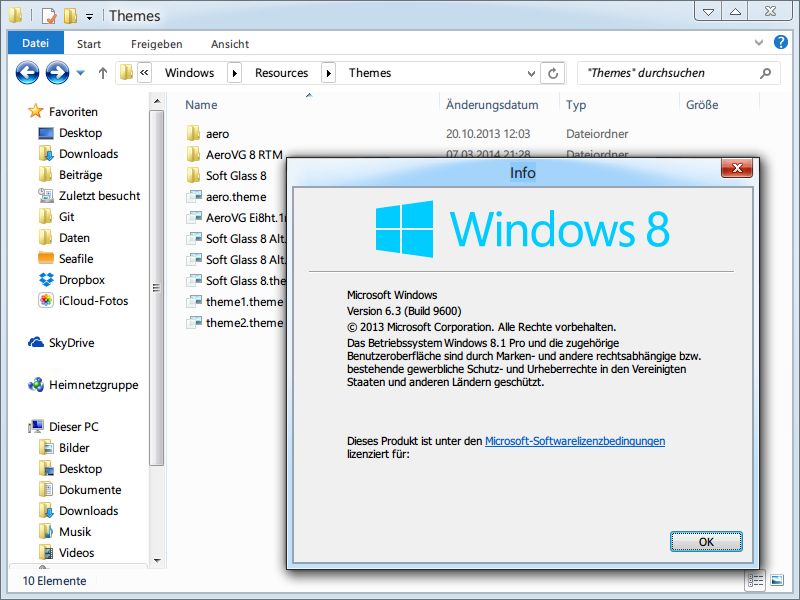The image size is (800, 600).
Task: Open Desktop under Favoriten
Action: [70, 133]
